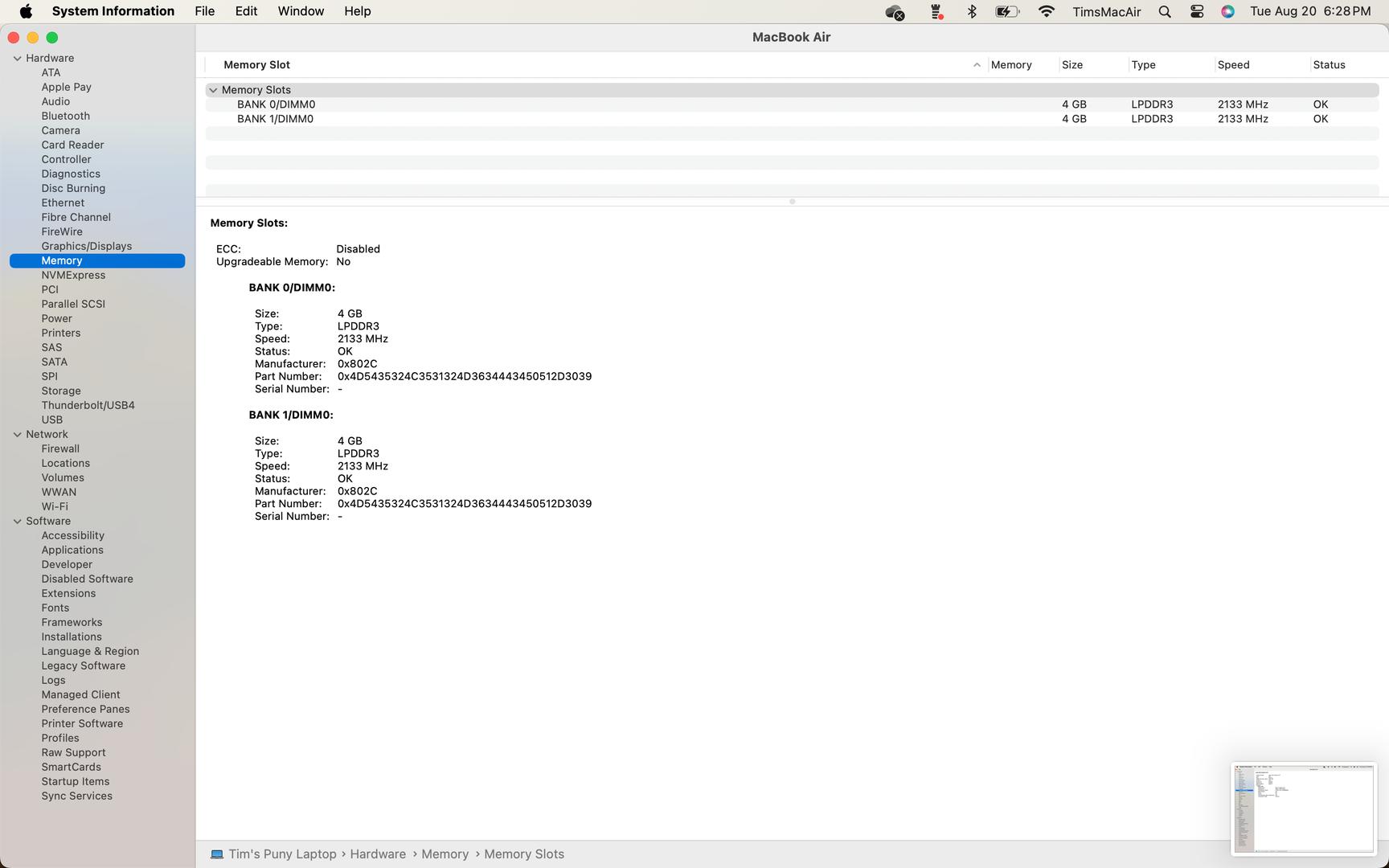Open Control Center from menu bar

coord(1197,11)
